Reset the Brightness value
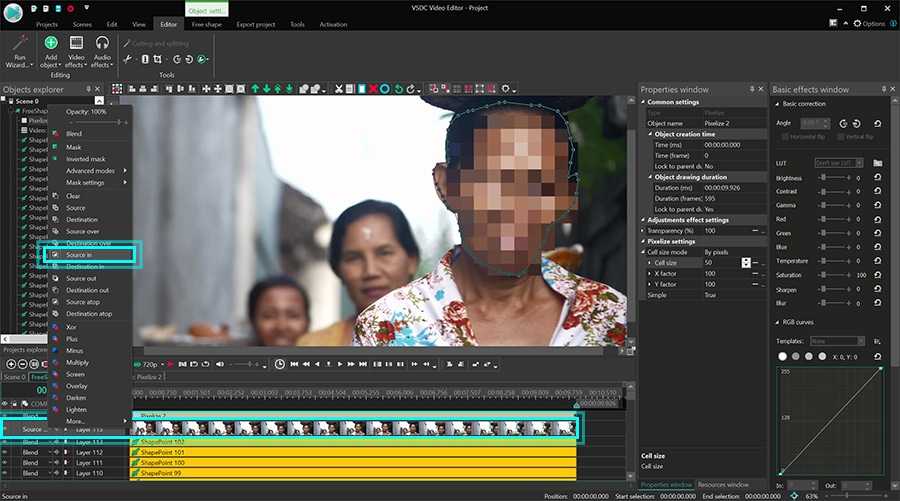Viewport: 900px width, 501px height. 877,177
